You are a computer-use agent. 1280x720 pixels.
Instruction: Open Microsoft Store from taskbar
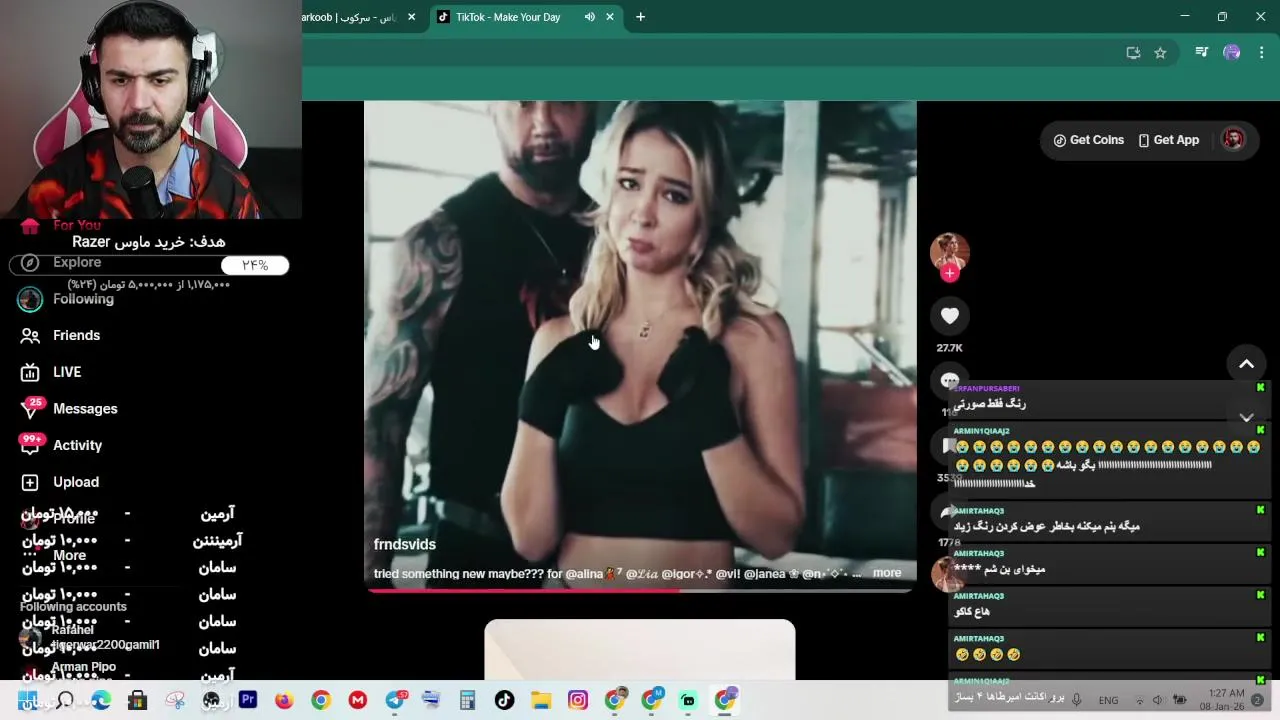point(138,700)
